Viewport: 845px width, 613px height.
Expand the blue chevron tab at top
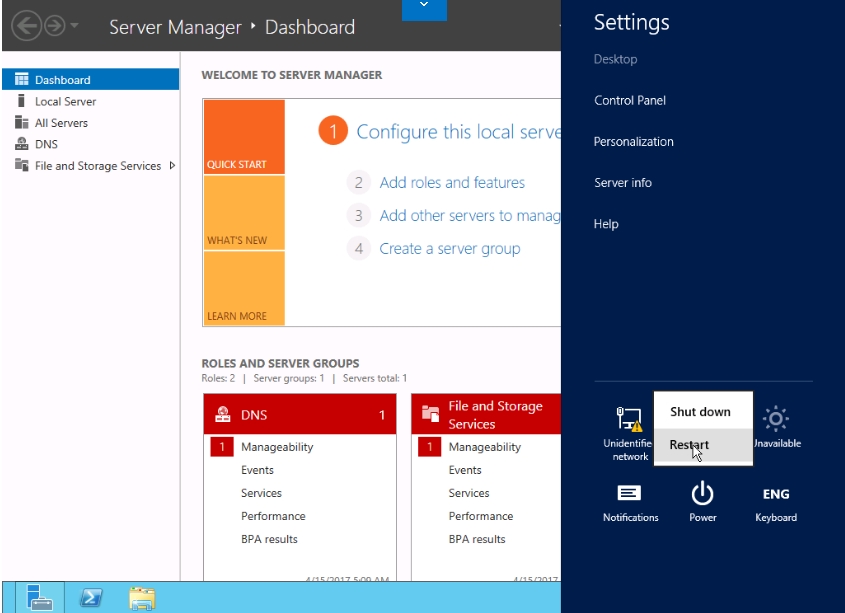[424, 10]
